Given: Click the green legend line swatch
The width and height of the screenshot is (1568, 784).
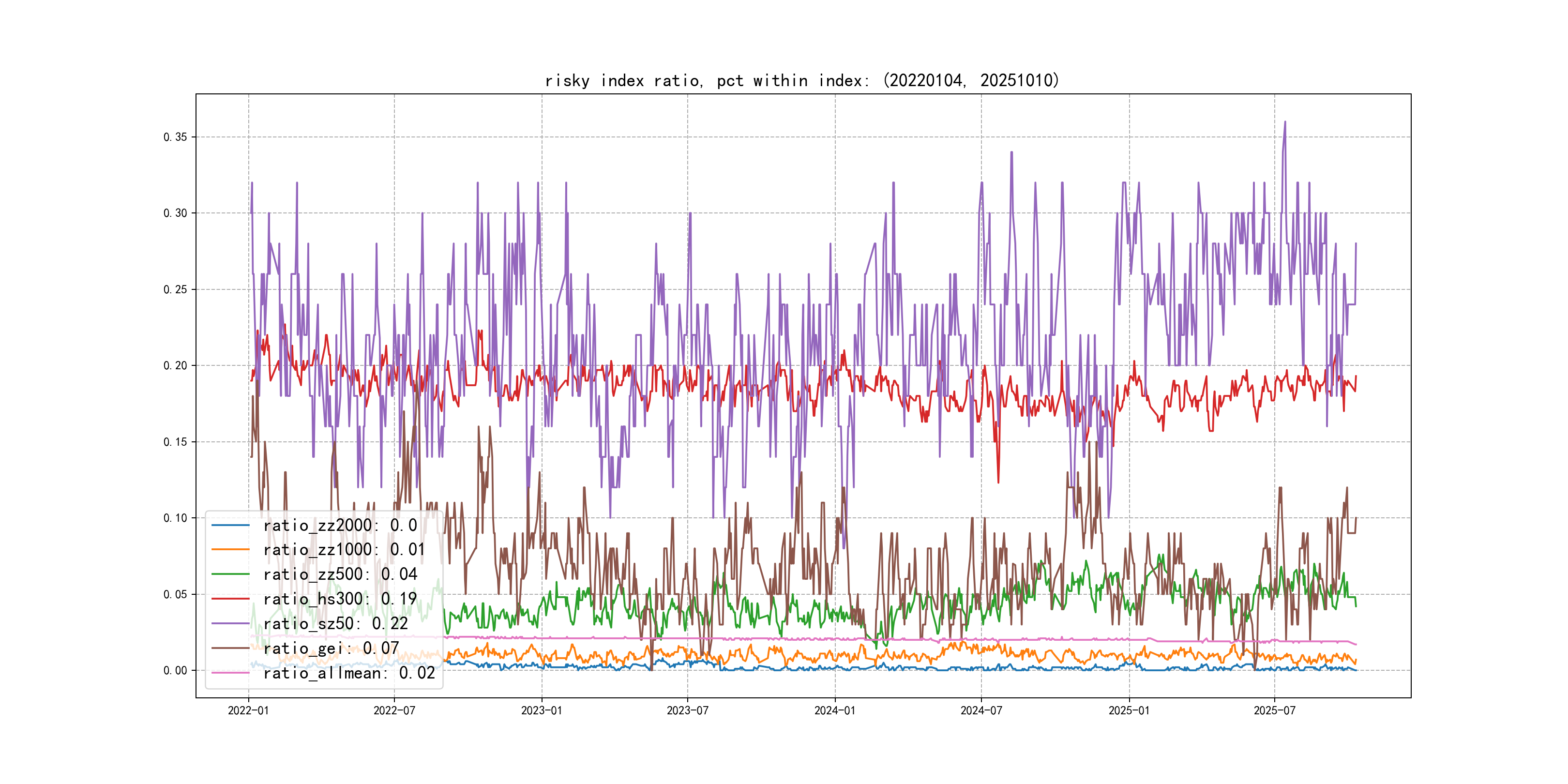Looking at the screenshot, I should [230, 574].
